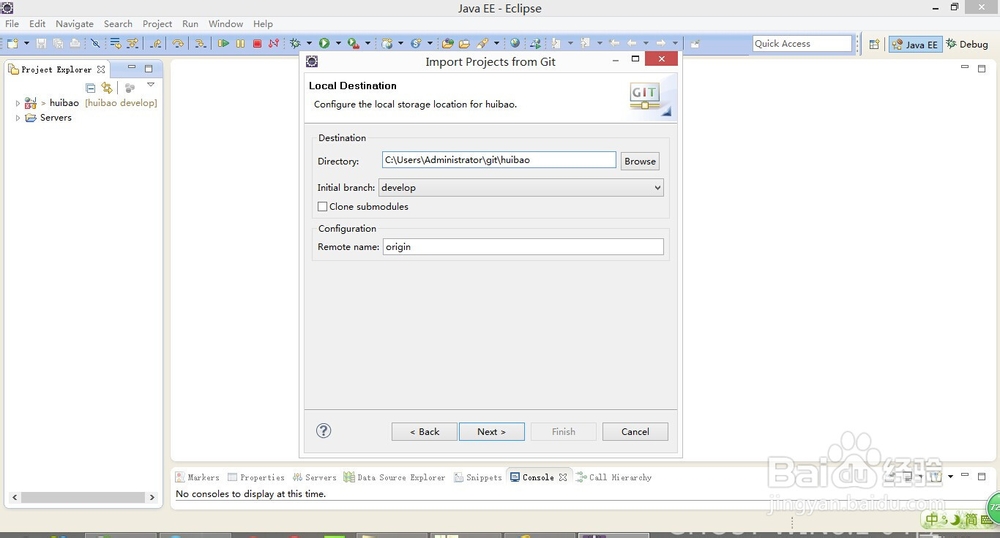Image resolution: width=1000 pixels, height=538 pixels.
Task: Open the Run menu
Action: (190, 24)
